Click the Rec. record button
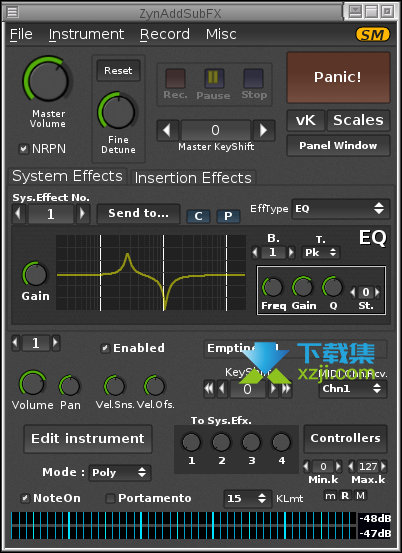Image resolution: width=402 pixels, height=553 pixels. [175, 78]
